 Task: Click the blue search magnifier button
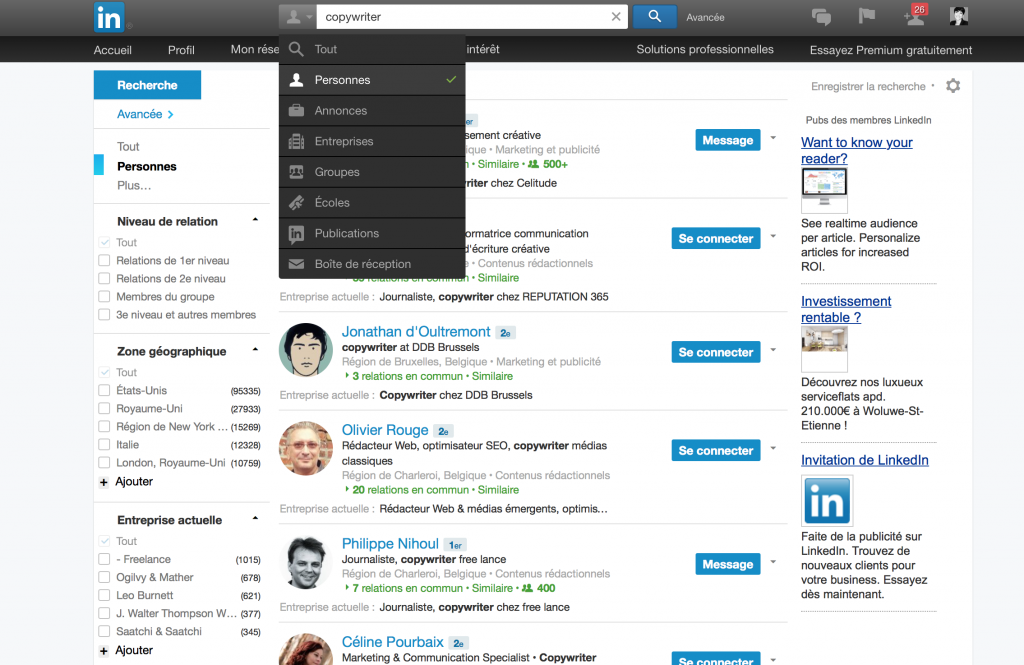click(654, 17)
